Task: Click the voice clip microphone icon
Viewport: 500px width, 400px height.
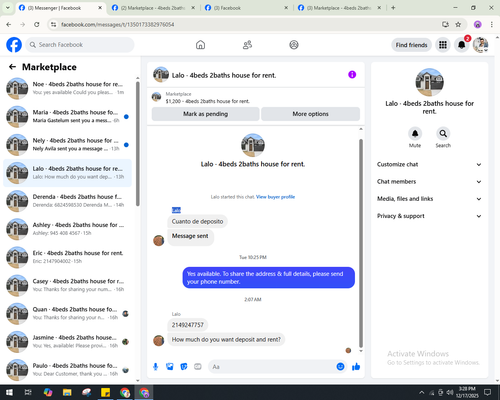Action: 155,367
